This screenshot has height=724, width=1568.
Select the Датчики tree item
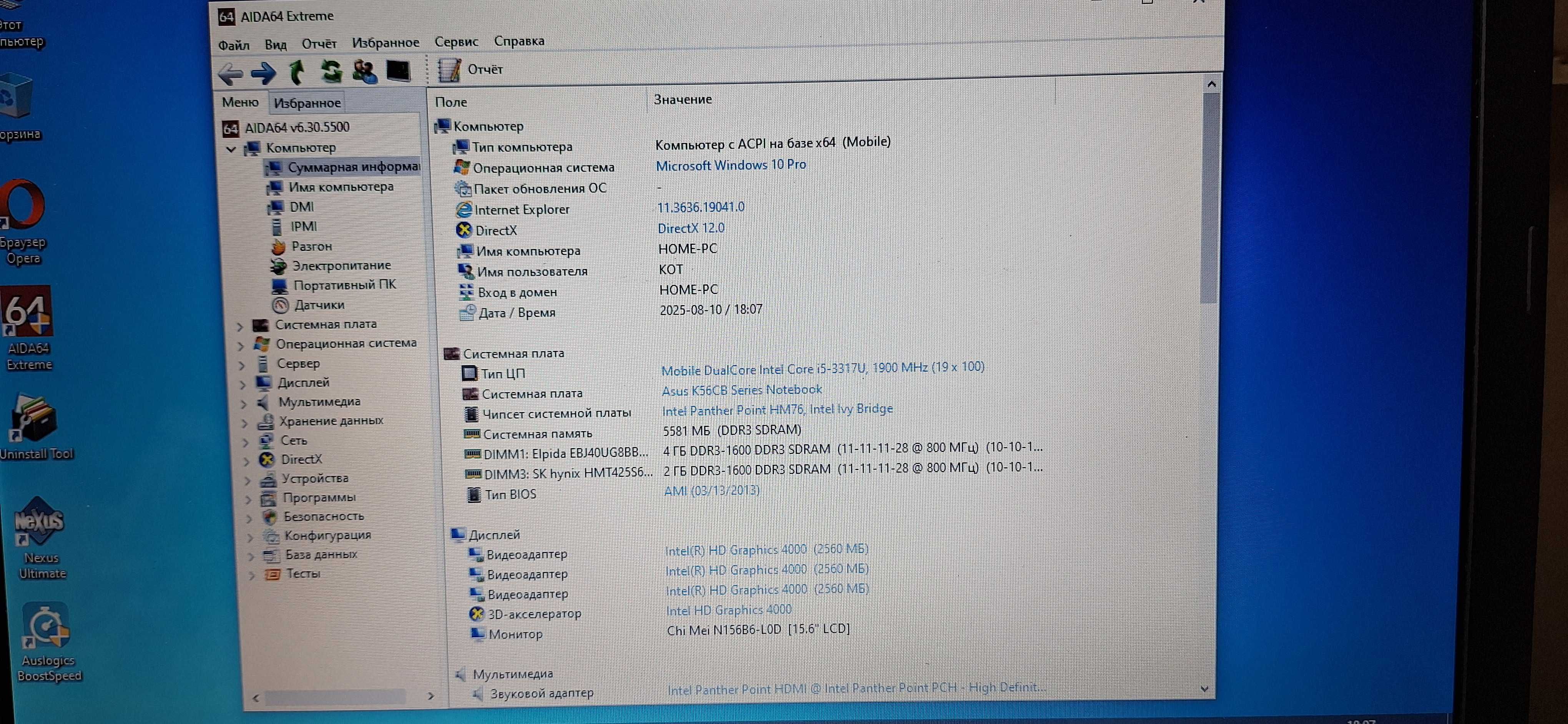coord(309,305)
